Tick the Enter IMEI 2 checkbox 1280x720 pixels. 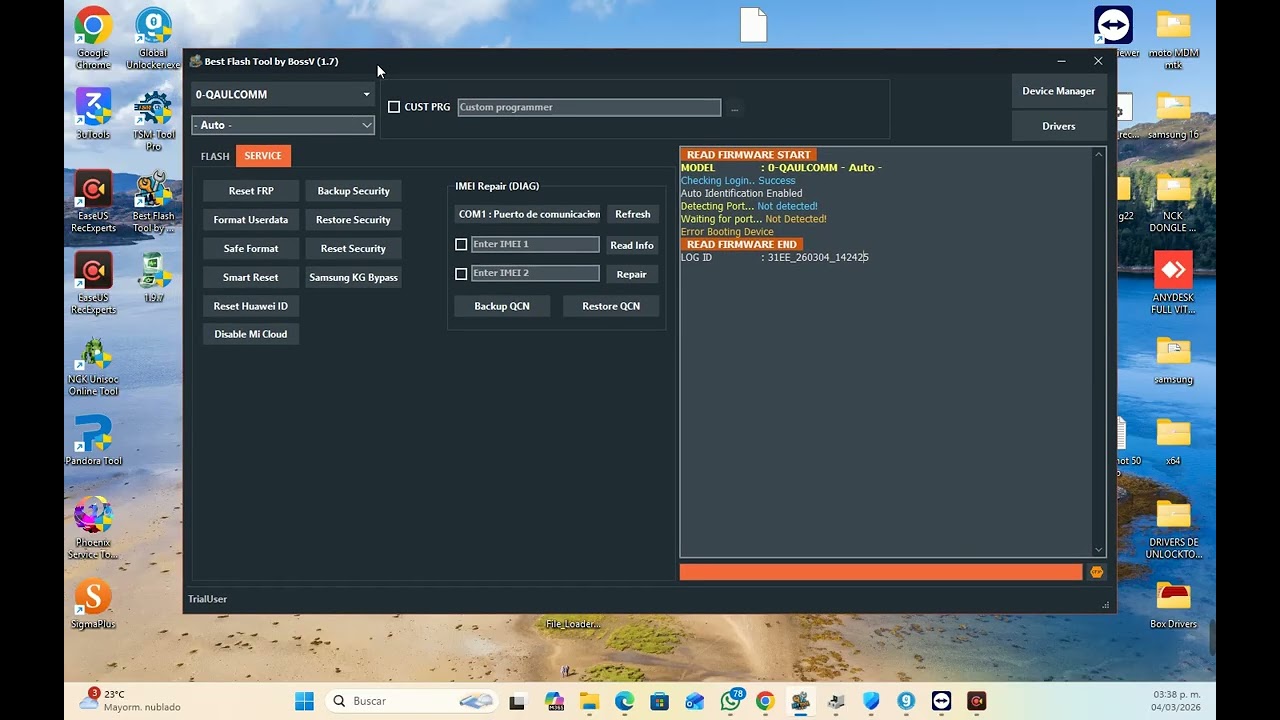click(x=461, y=274)
